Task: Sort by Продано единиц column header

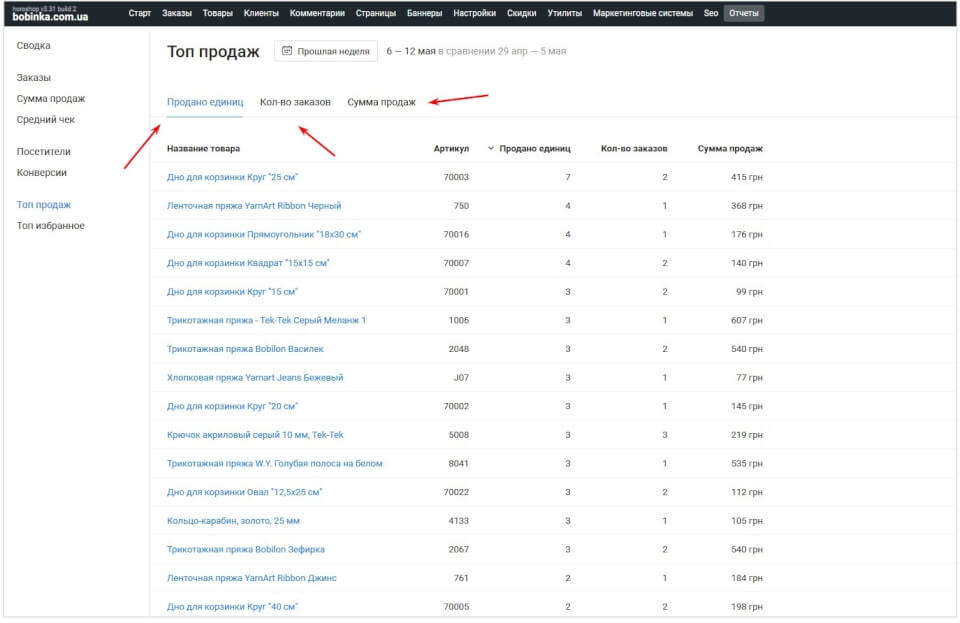Action: 534,149
